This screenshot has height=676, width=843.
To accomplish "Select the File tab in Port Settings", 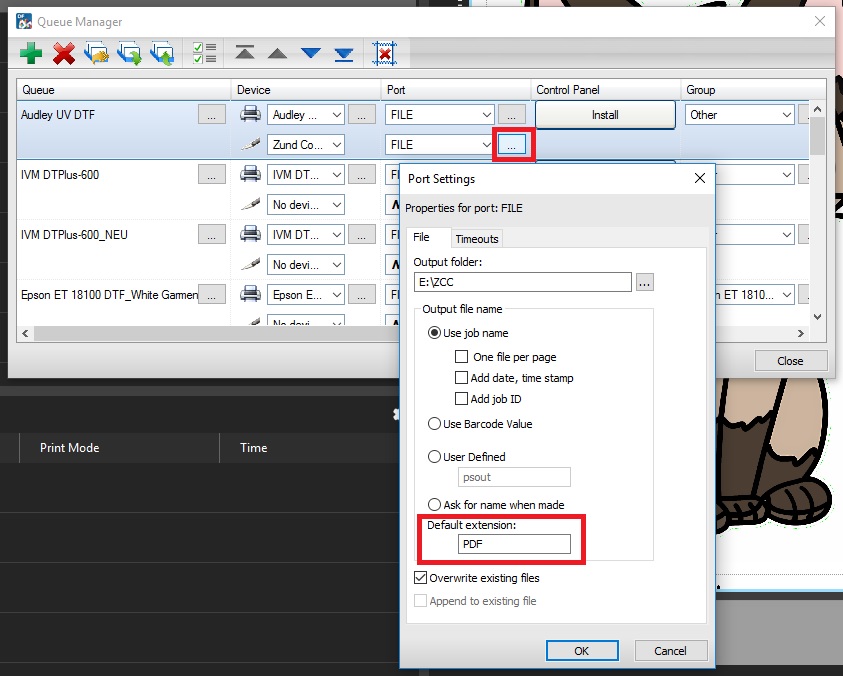I will pyautogui.click(x=421, y=237).
